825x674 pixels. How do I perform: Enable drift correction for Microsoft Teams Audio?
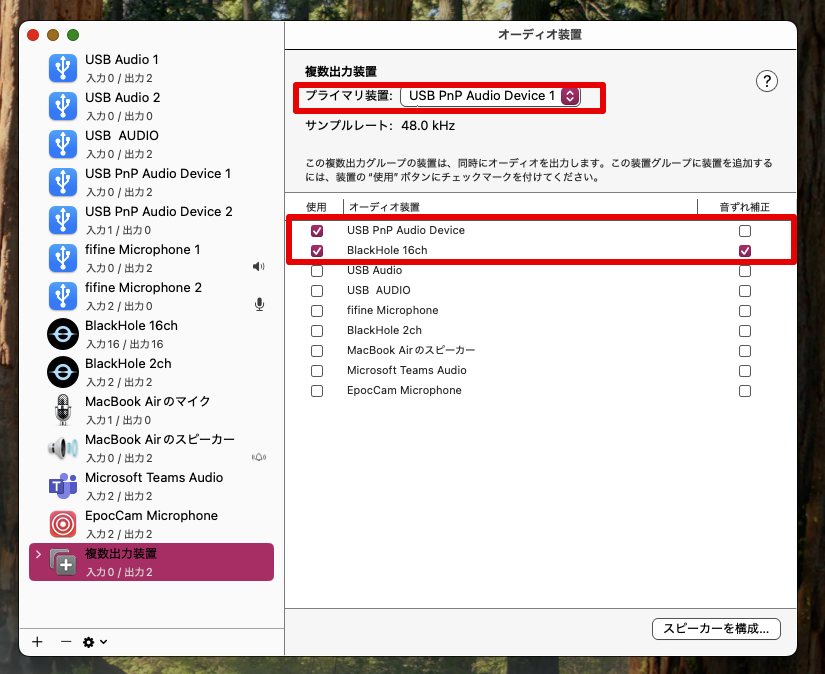coord(744,371)
